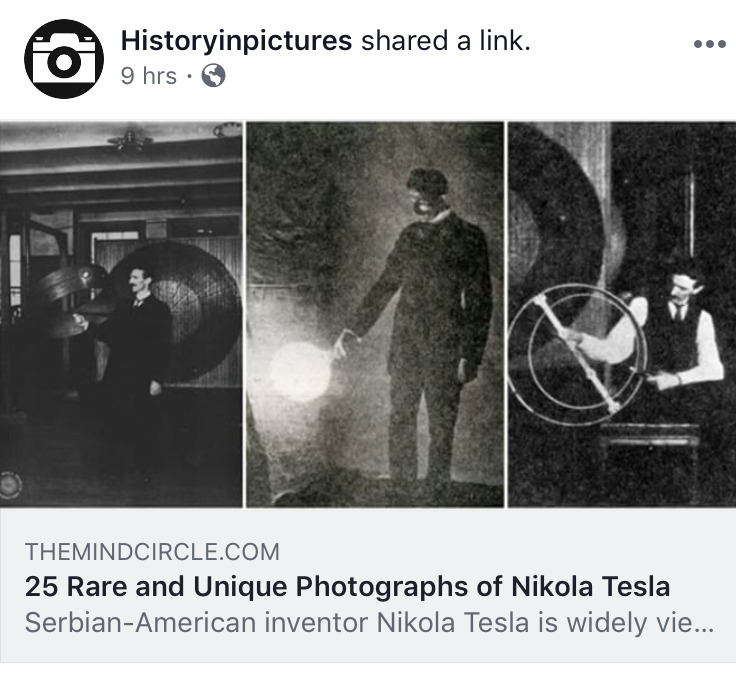Image resolution: width=736 pixels, height=679 pixels.
Task: Click the globe public privacy icon
Action: point(214,76)
